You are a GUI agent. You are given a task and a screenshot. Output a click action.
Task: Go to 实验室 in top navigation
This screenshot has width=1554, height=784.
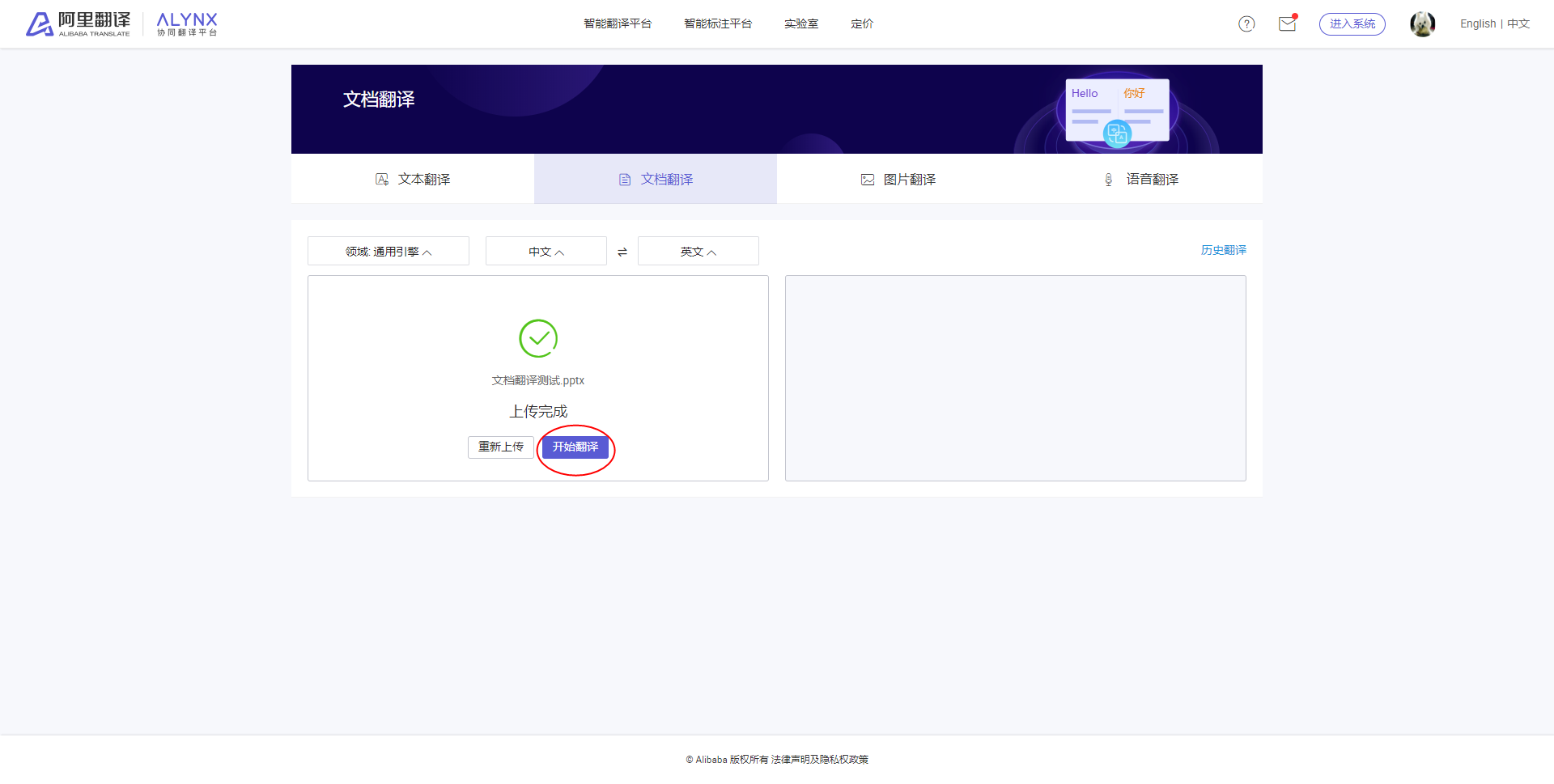pyautogui.click(x=801, y=23)
